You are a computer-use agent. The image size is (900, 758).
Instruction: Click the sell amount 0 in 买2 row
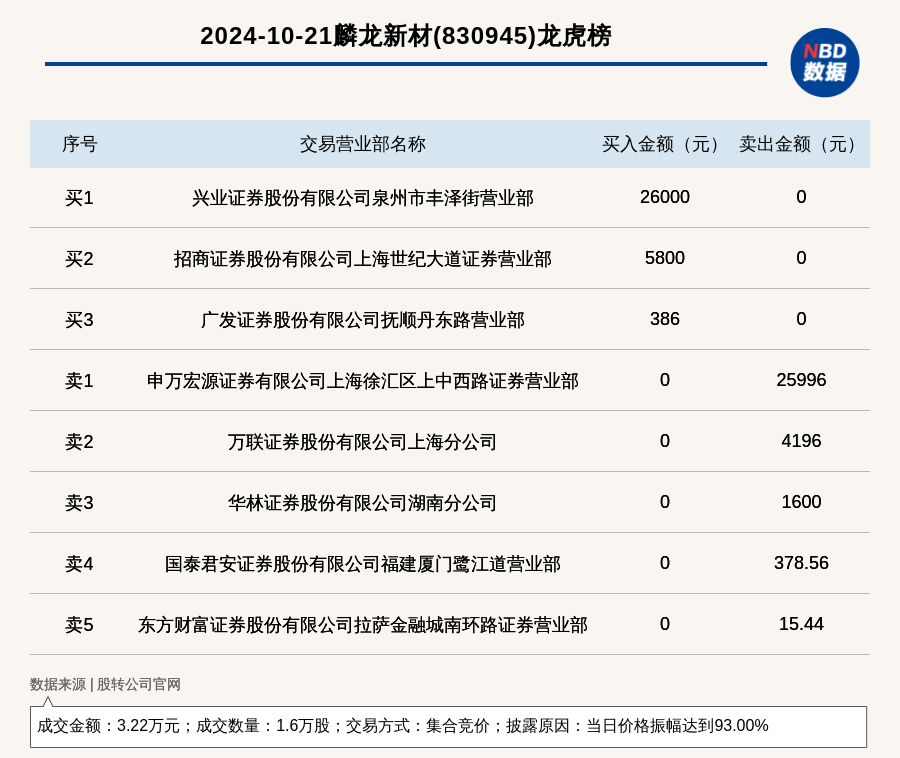pyautogui.click(x=801, y=258)
